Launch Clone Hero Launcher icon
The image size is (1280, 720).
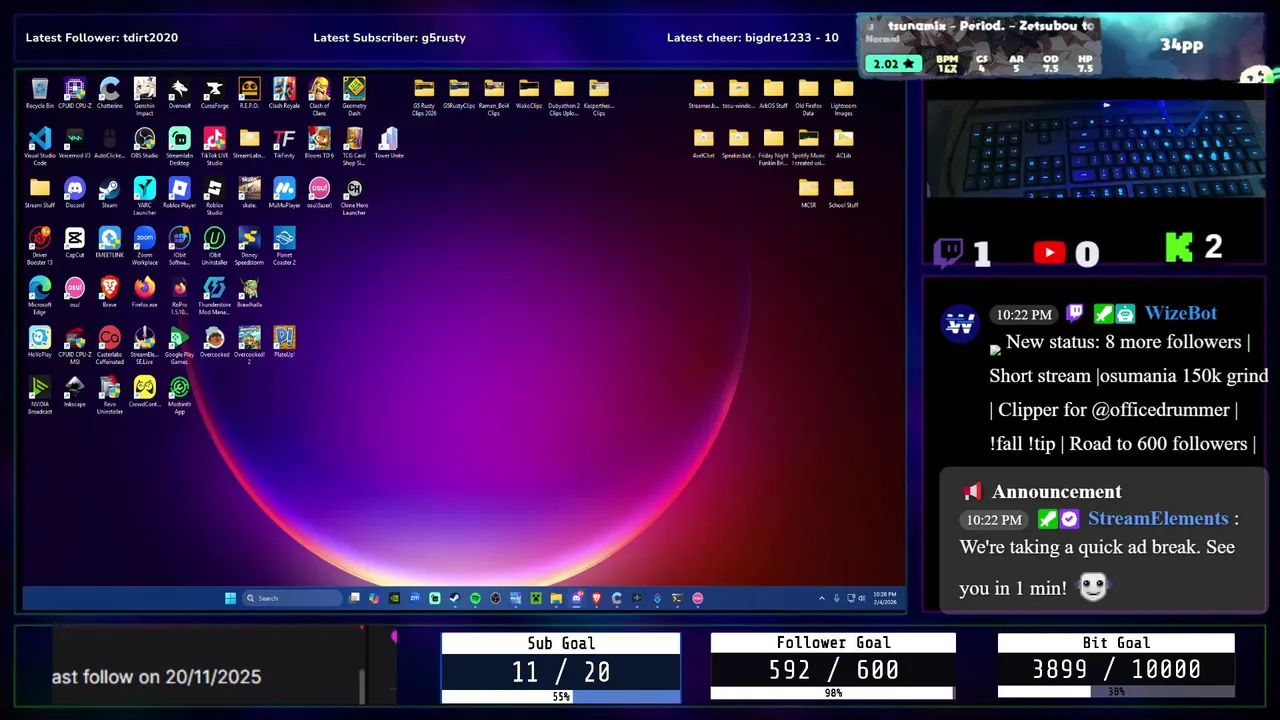click(x=354, y=195)
